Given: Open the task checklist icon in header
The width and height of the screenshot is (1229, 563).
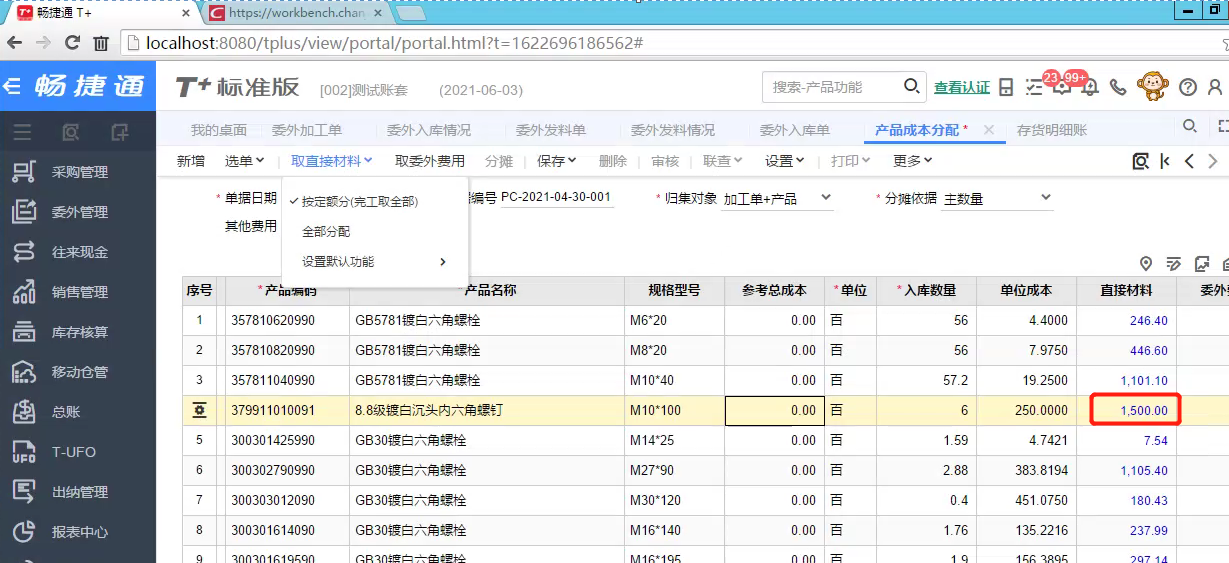Looking at the screenshot, I should [1035, 87].
